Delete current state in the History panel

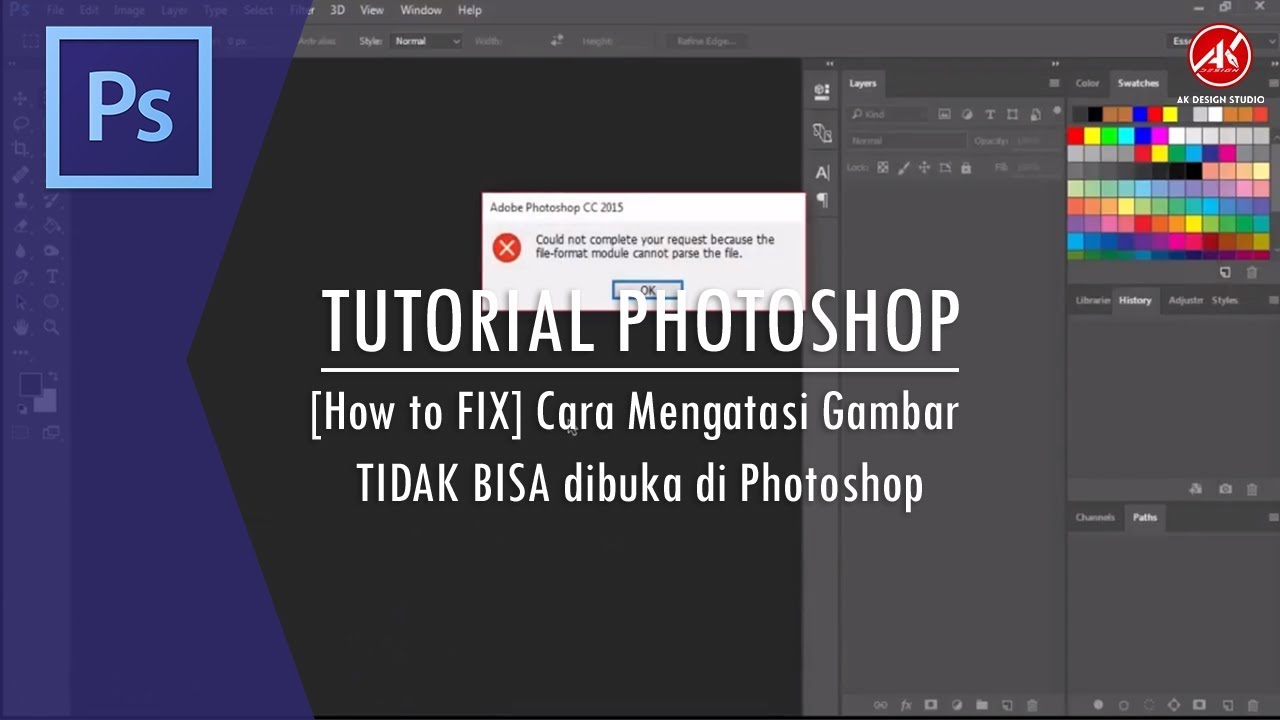(1252, 489)
